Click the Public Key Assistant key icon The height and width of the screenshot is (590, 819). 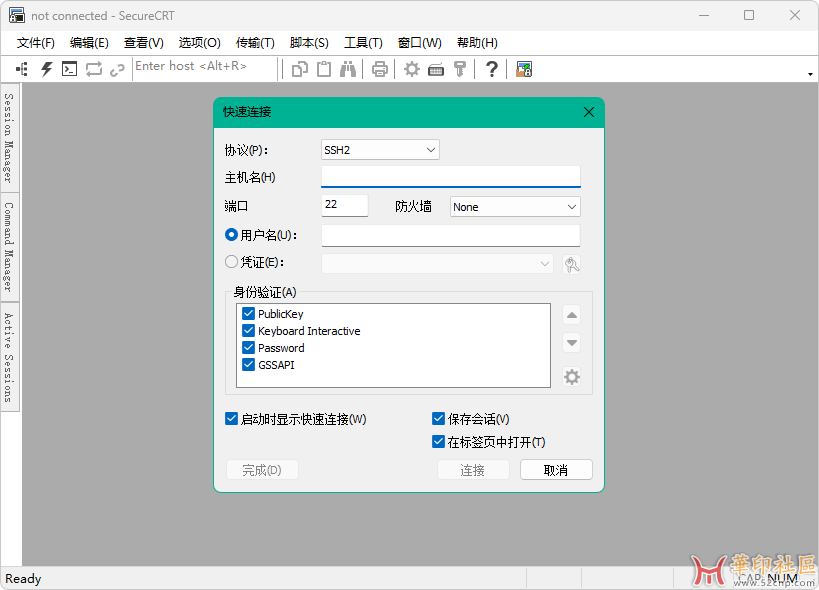(x=460, y=69)
